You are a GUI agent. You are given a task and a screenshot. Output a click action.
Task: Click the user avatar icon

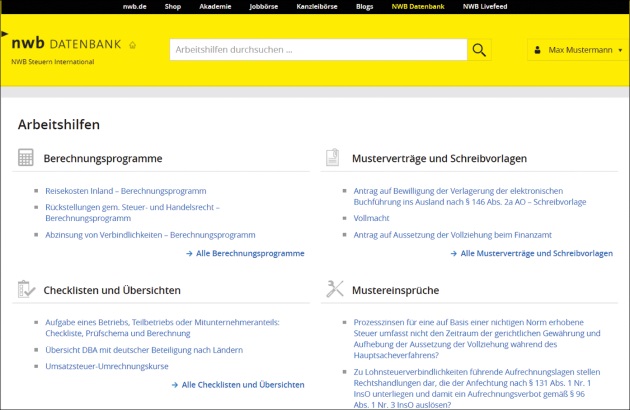click(537, 50)
